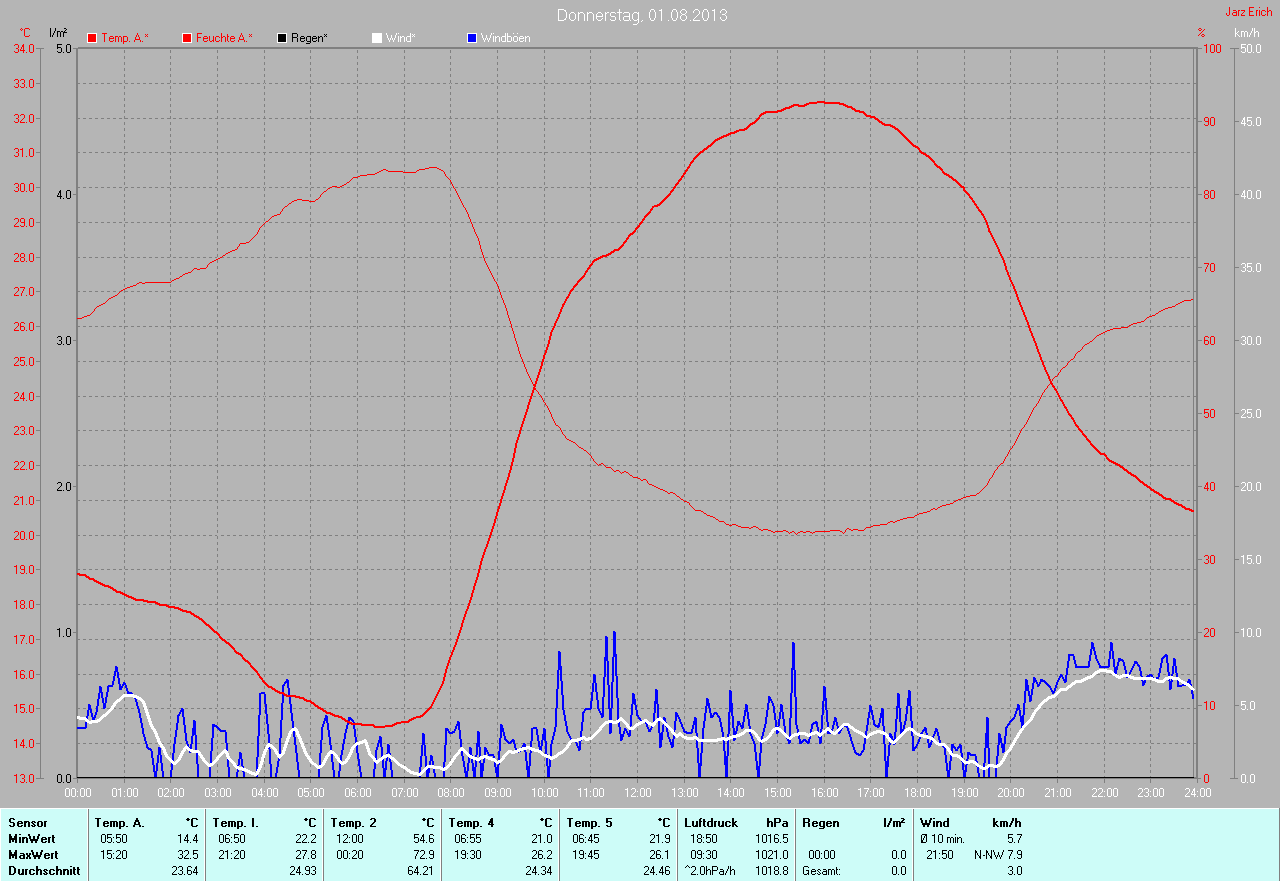Select the MinWert row label
1280x881 pixels.
pyautogui.click(x=32, y=839)
